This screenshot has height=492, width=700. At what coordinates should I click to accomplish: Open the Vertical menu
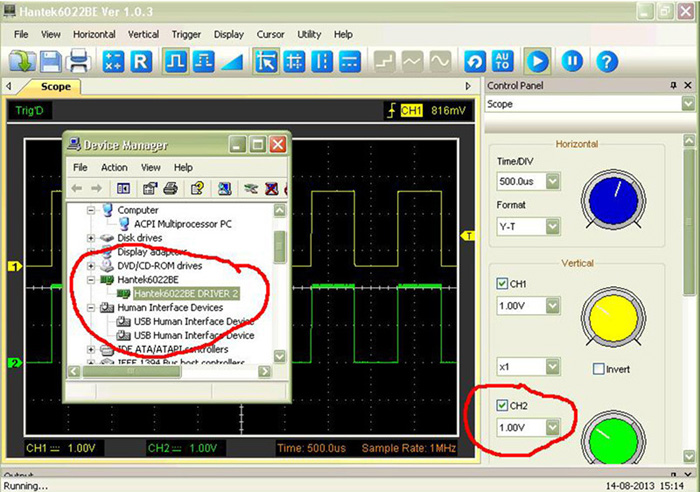tap(143, 34)
